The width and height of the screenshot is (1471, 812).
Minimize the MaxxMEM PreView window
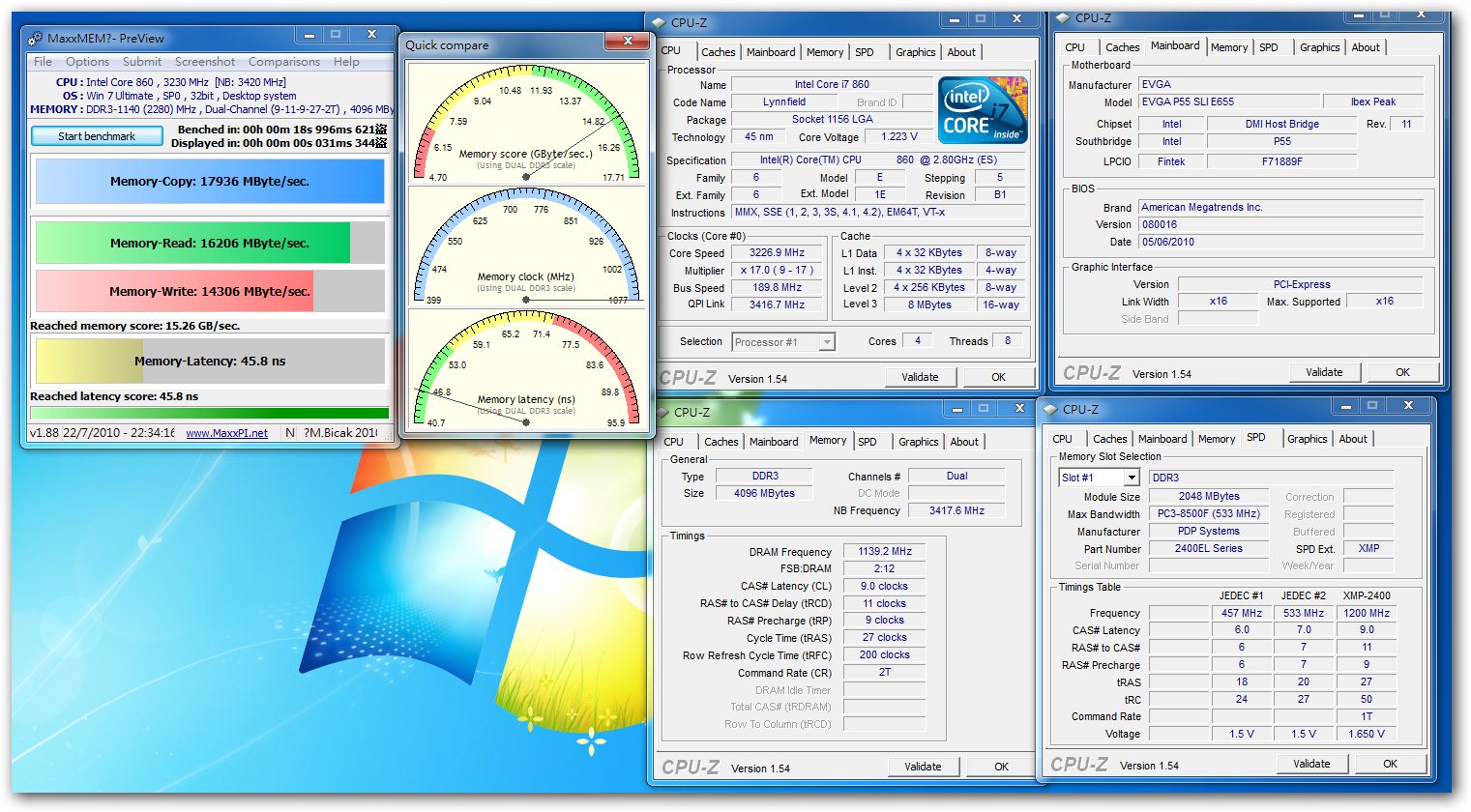click(309, 35)
